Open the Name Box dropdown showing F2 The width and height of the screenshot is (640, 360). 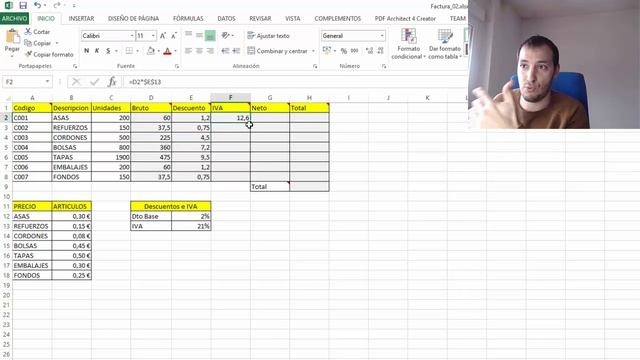(47, 82)
